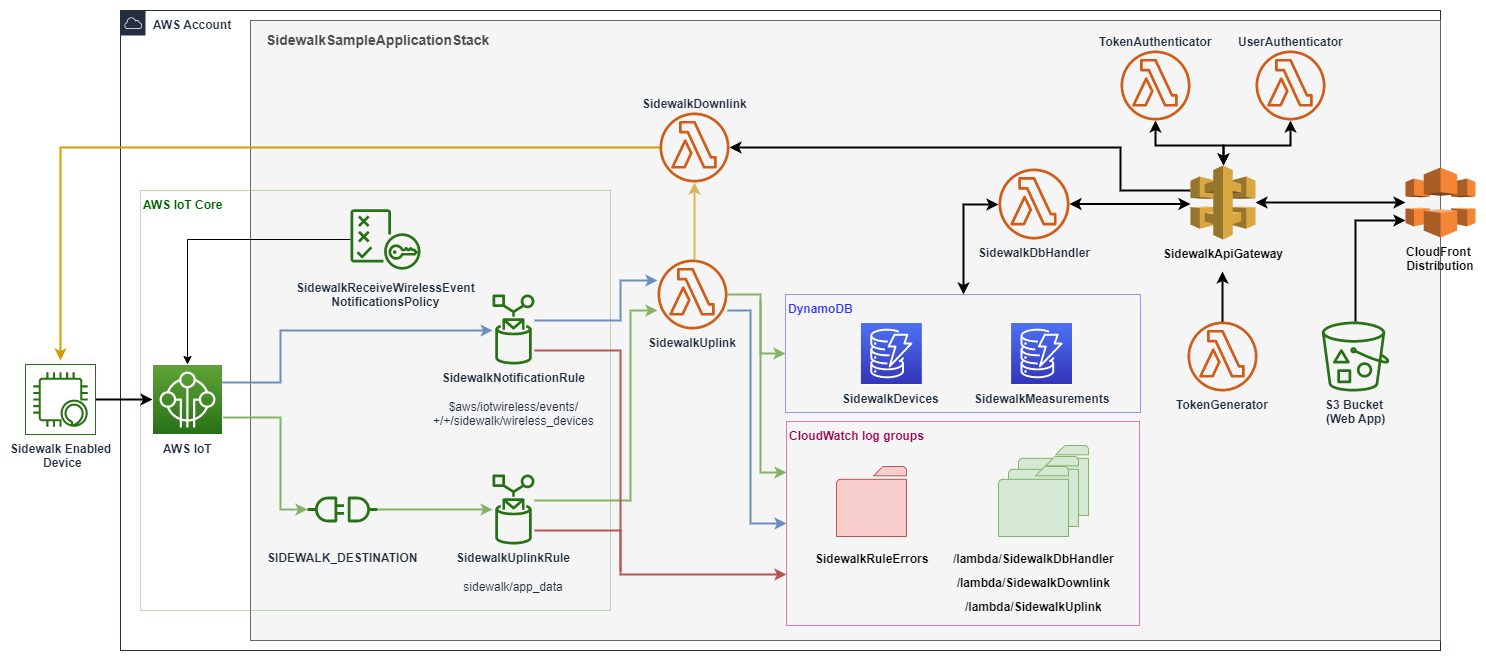Select the SidewalkDbHandler label
This screenshot has height=661, width=1486.
click(1034, 253)
